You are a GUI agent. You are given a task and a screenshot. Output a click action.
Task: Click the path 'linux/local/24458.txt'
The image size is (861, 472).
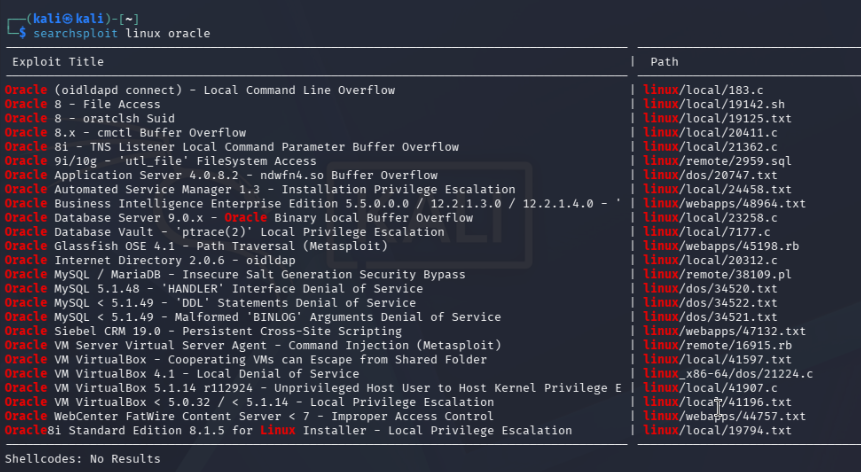(x=718, y=189)
